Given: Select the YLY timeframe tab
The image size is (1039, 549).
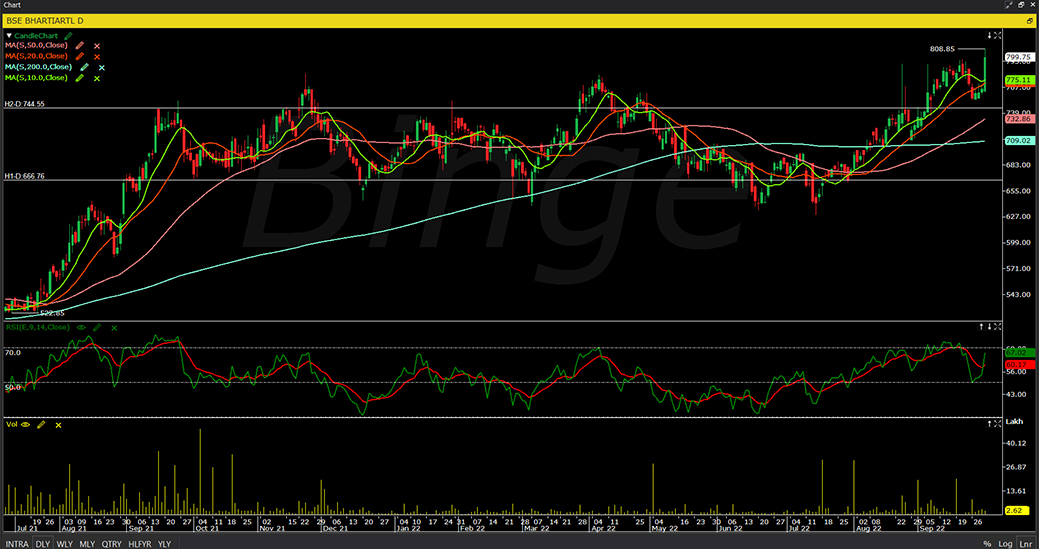Looking at the screenshot, I should tap(164, 544).
